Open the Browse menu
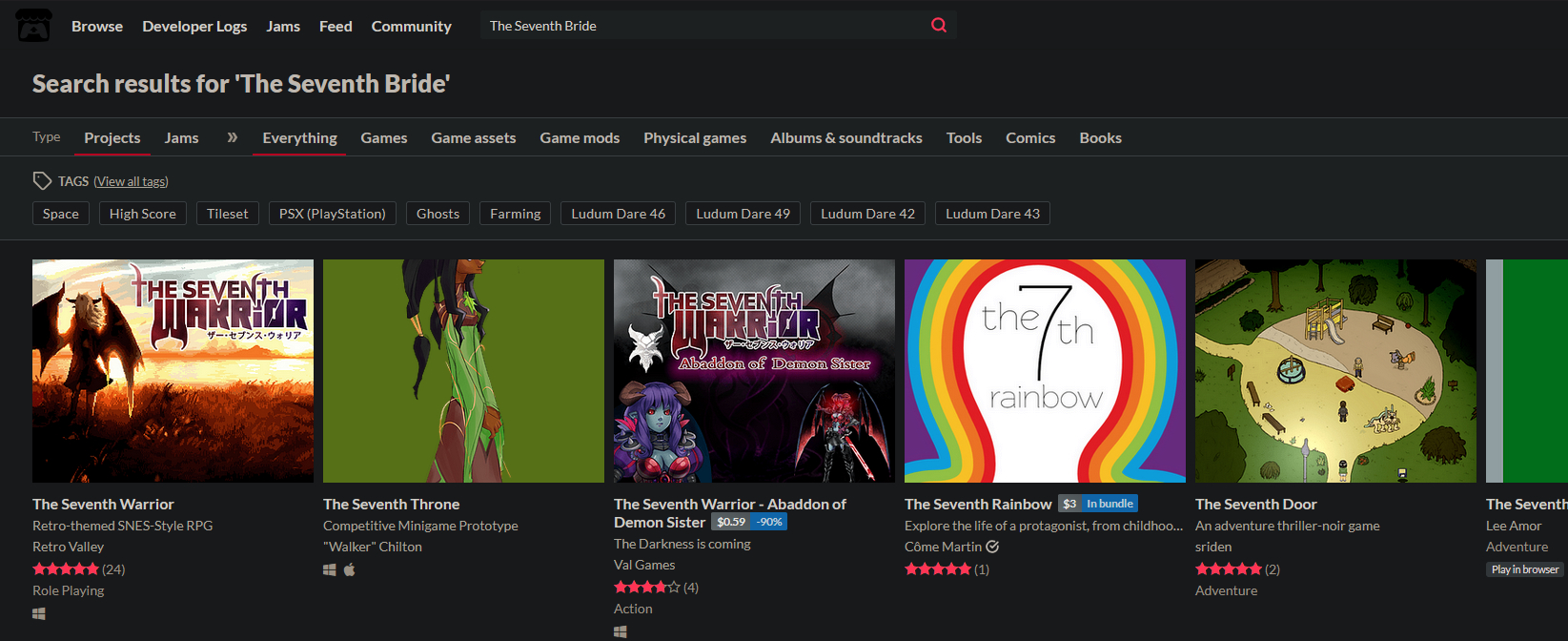The height and width of the screenshot is (641, 1568). pyautogui.click(x=97, y=26)
